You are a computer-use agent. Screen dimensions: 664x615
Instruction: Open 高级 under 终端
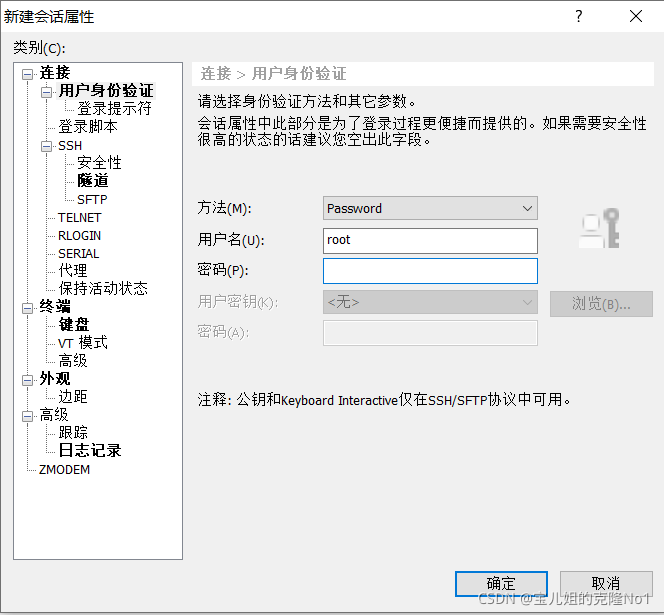click(x=73, y=360)
